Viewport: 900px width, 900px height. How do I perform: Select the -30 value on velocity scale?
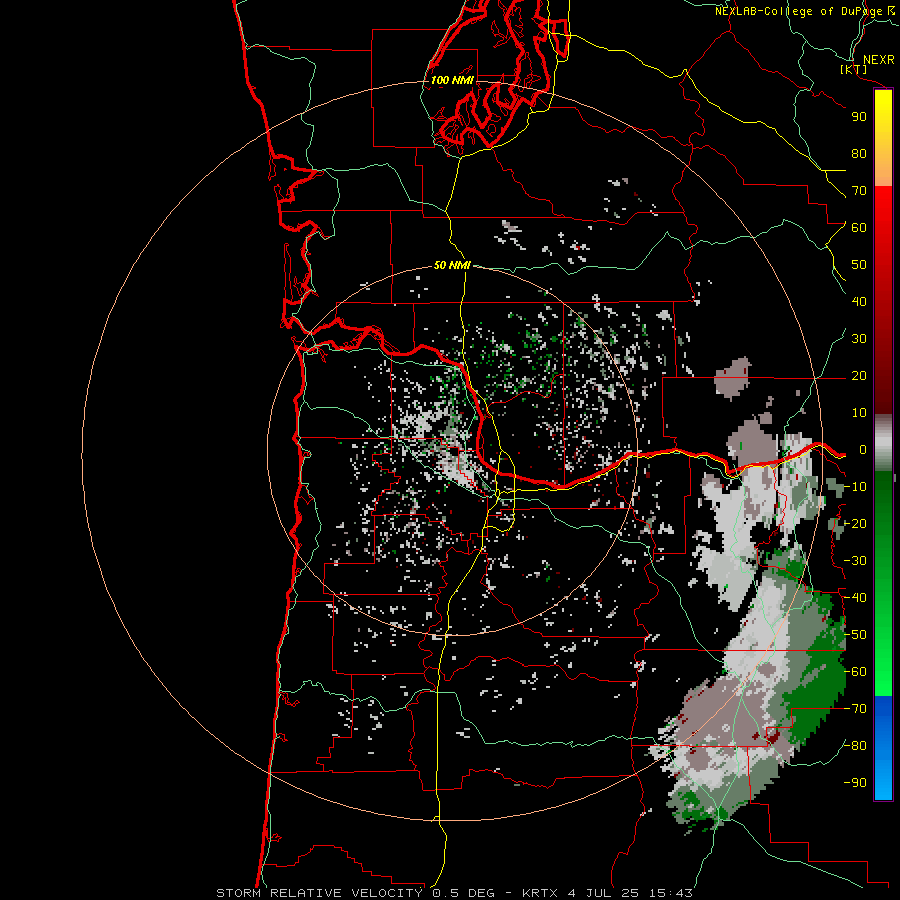click(855, 561)
